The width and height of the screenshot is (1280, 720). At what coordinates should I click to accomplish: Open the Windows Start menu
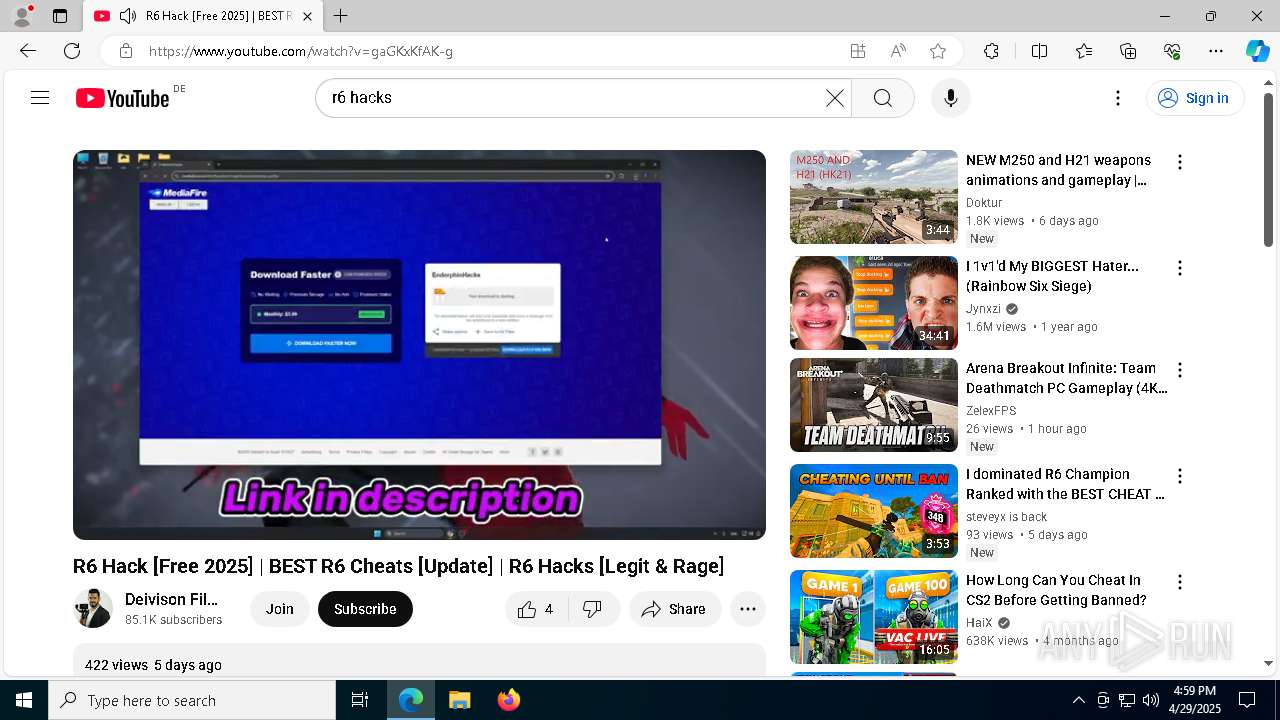pyautogui.click(x=24, y=700)
